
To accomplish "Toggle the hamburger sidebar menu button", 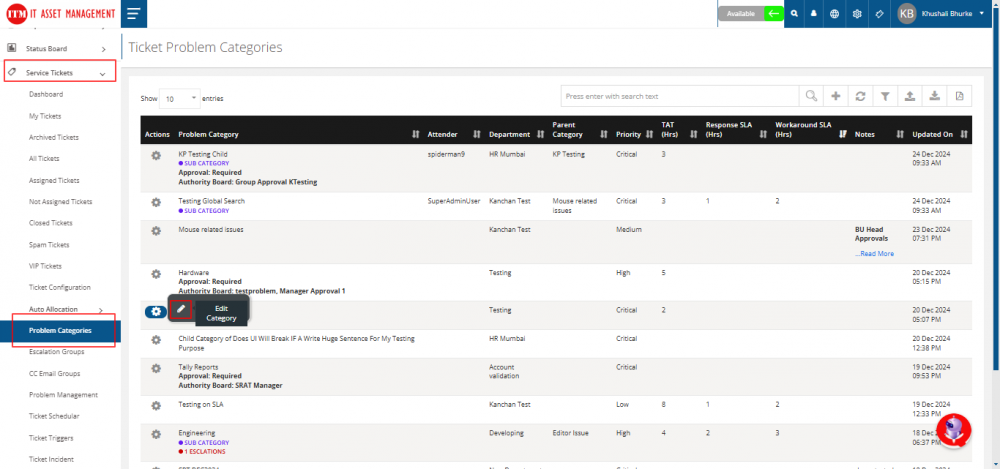I will (133, 14).
